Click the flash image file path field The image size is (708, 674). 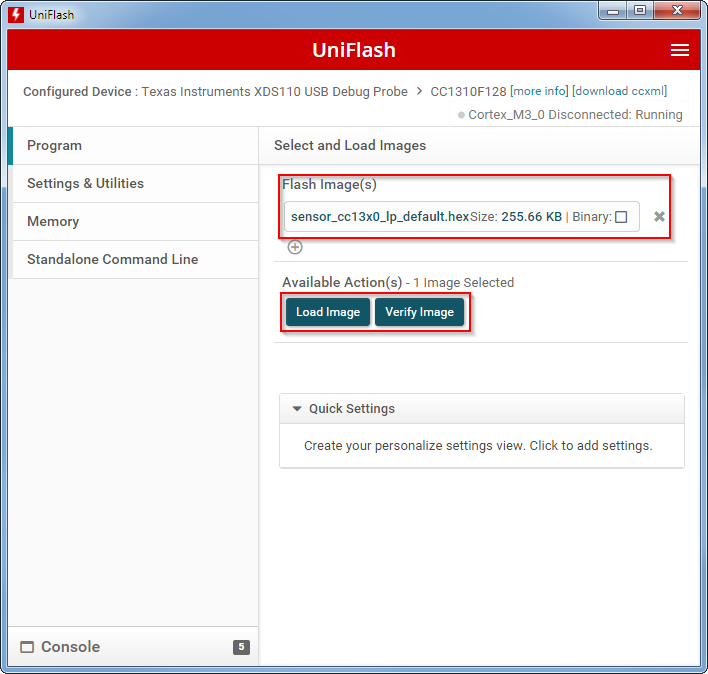pos(378,217)
